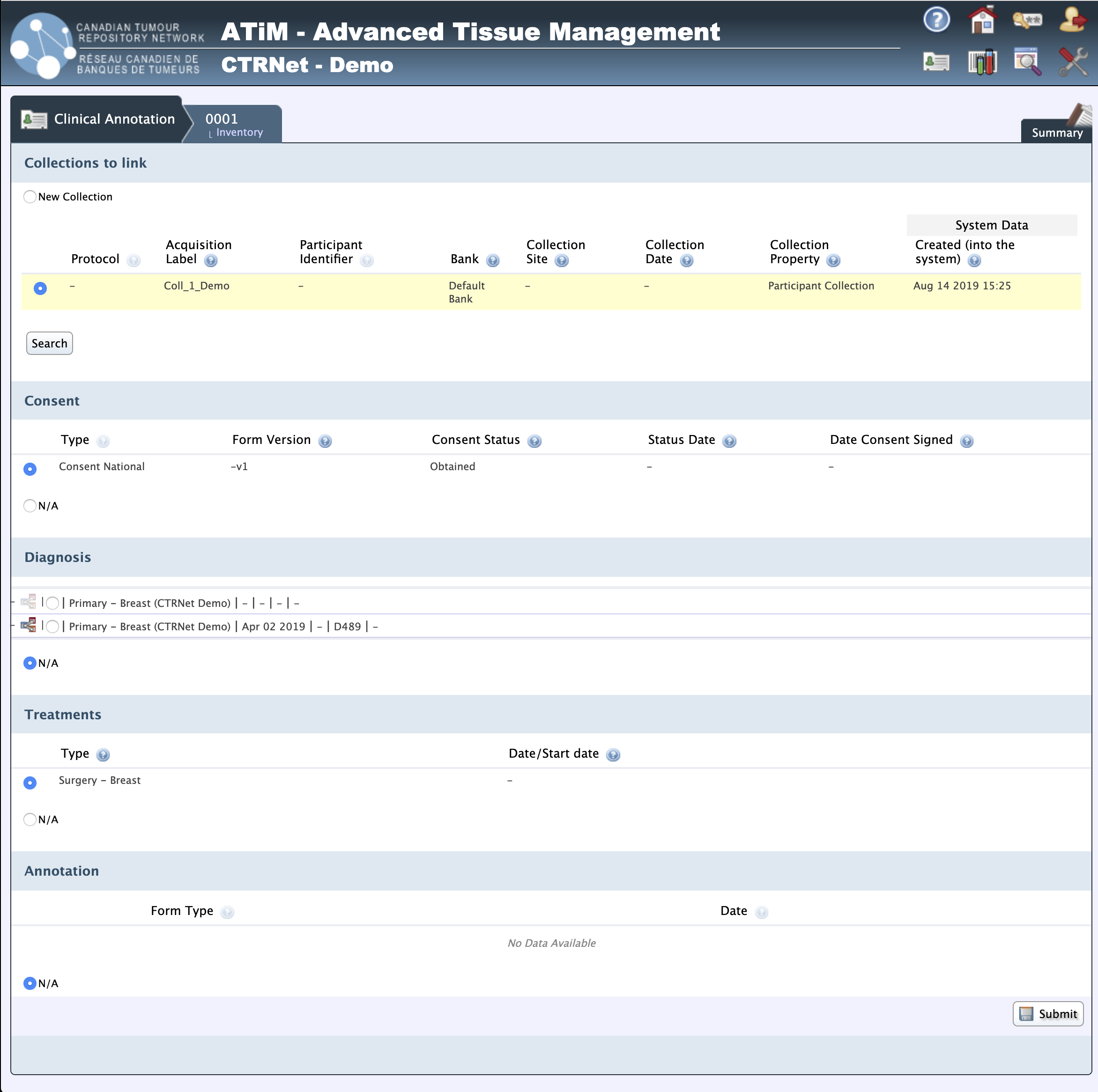Viewport: 1098px width, 1092px height.
Task: Open Query Tool magnifier icon
Action: tap(1027, 61)
